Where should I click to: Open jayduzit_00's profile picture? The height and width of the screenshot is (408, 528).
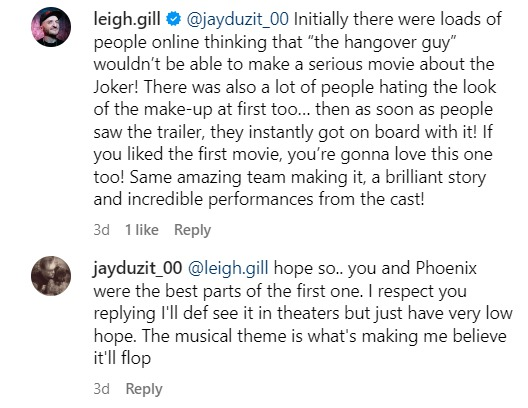tap(51, 276)
